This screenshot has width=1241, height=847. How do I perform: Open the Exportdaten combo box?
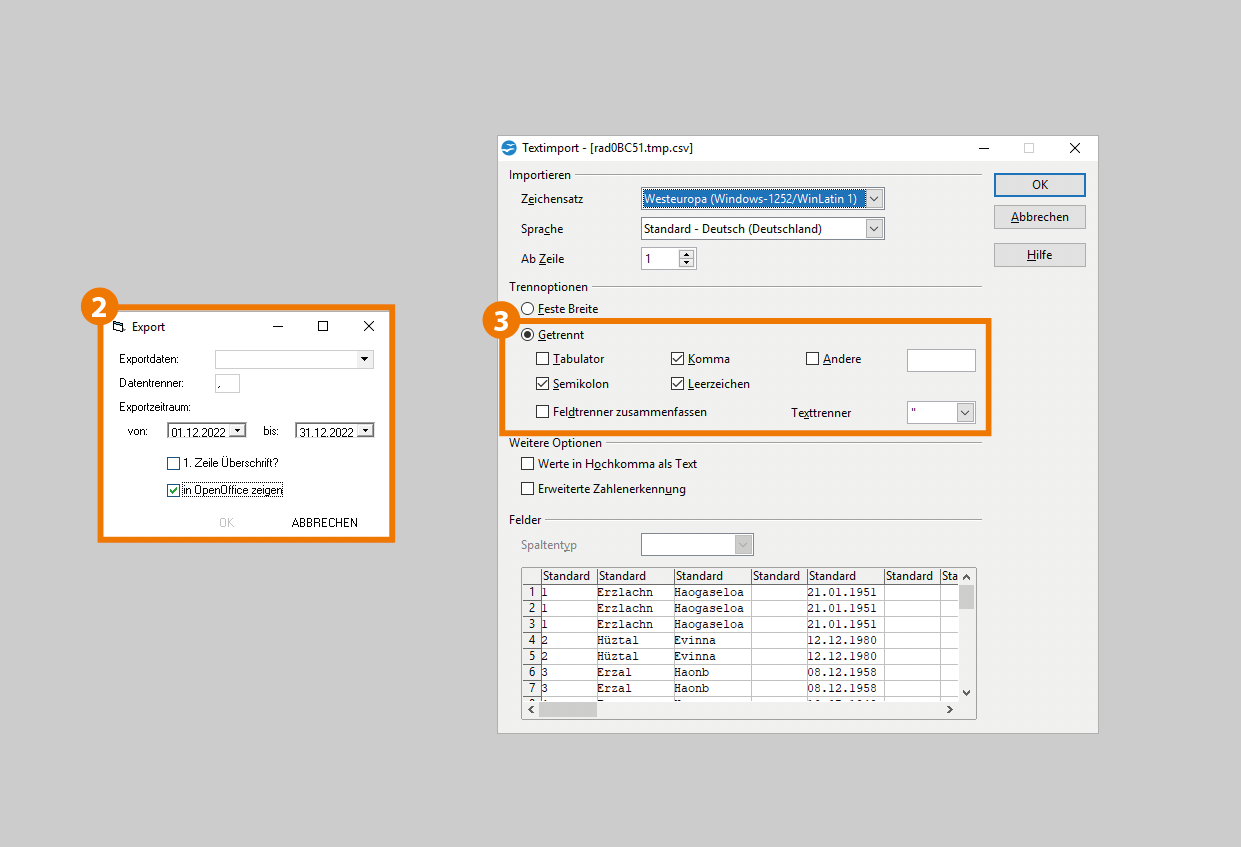coord(365,359)
